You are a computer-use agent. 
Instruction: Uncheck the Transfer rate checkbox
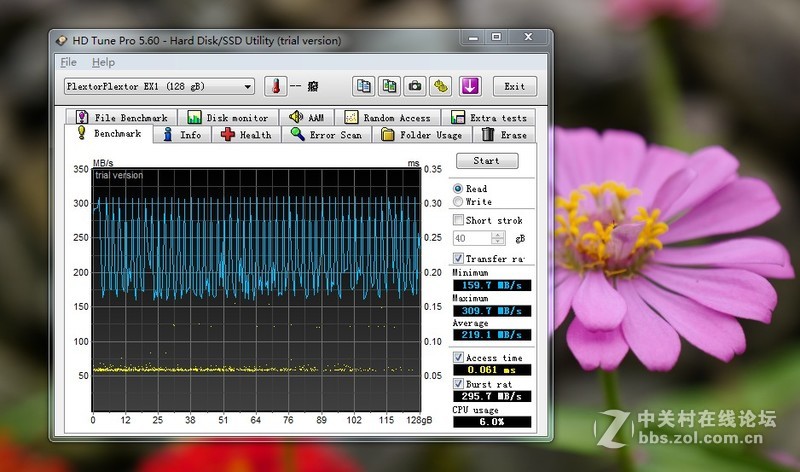pos(458,258)
